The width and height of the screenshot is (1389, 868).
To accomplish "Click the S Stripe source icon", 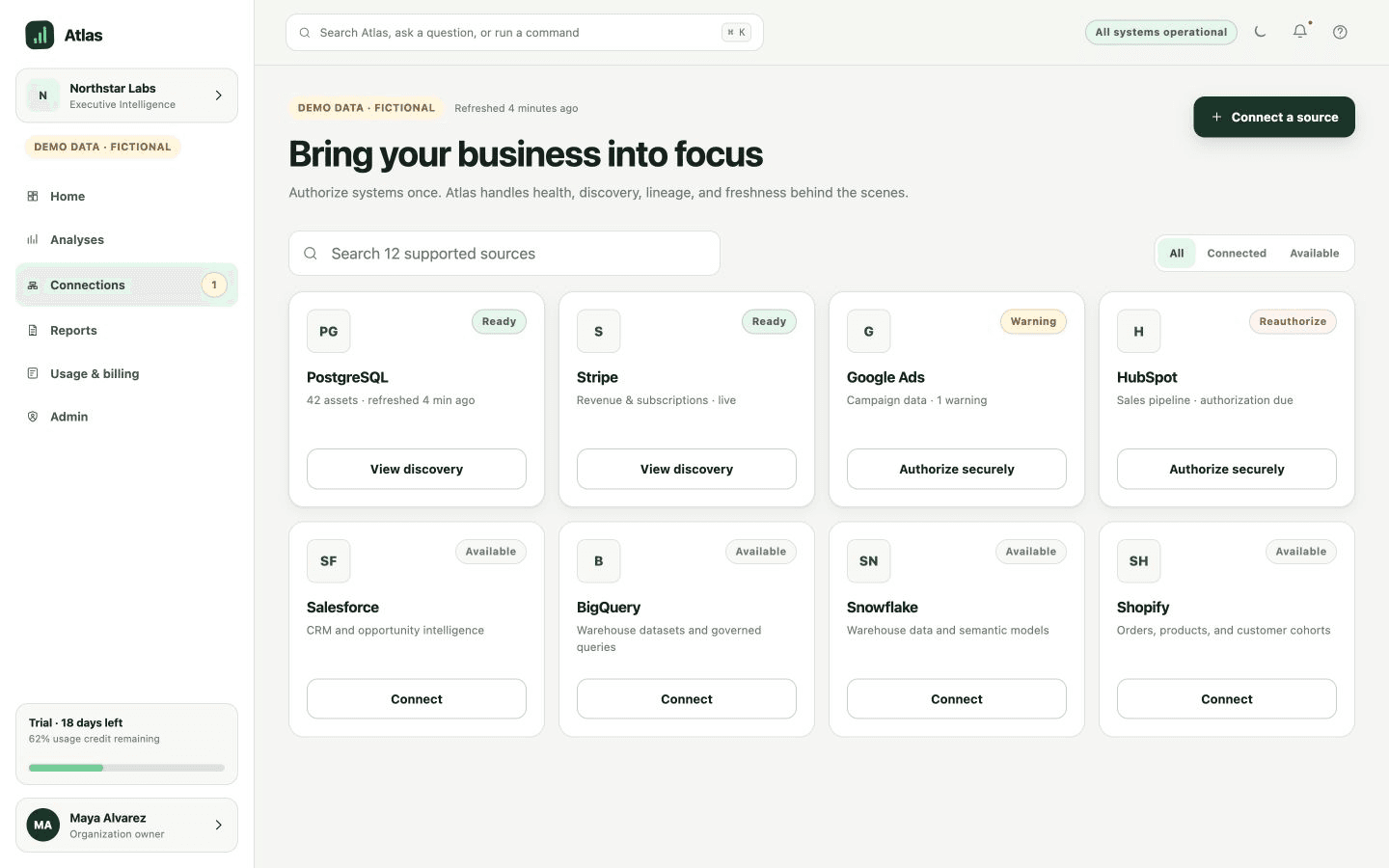I will point(599,331).
